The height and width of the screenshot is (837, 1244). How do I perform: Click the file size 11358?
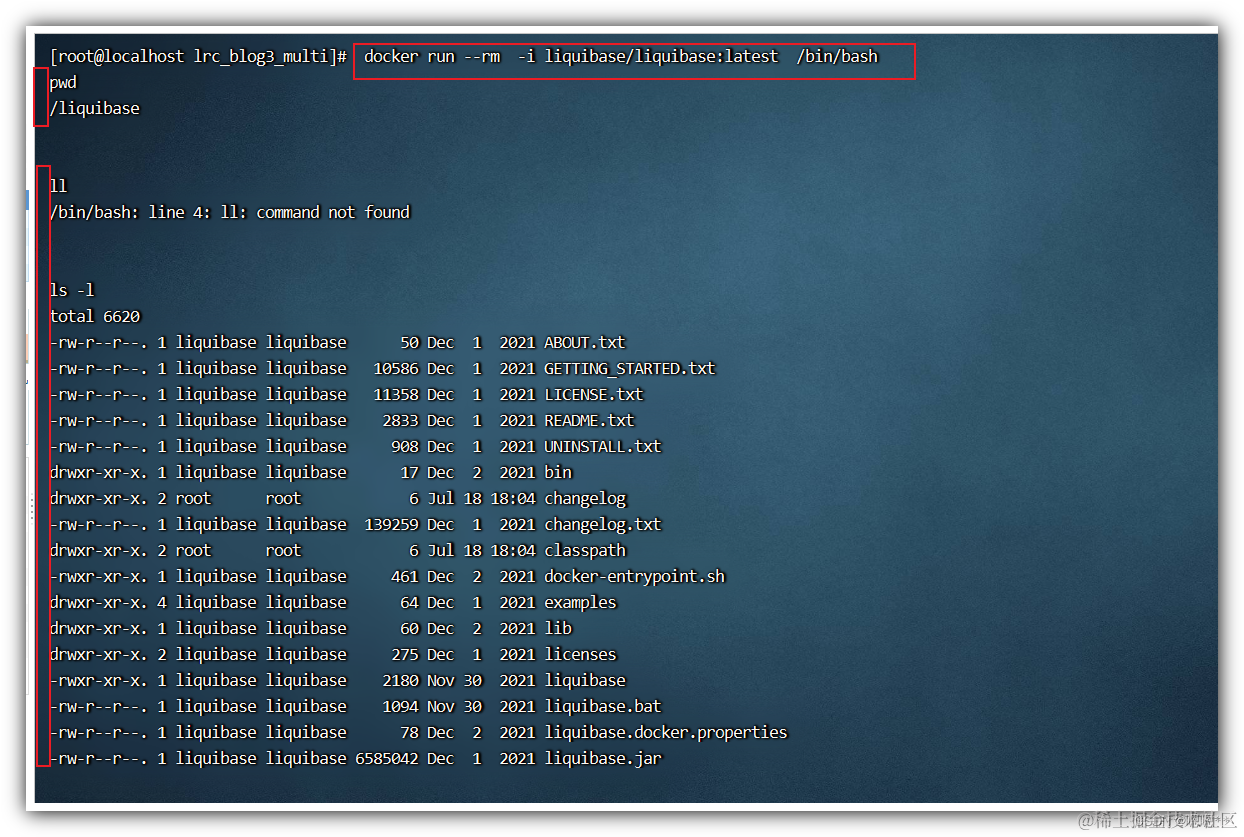tap(396, 394)
